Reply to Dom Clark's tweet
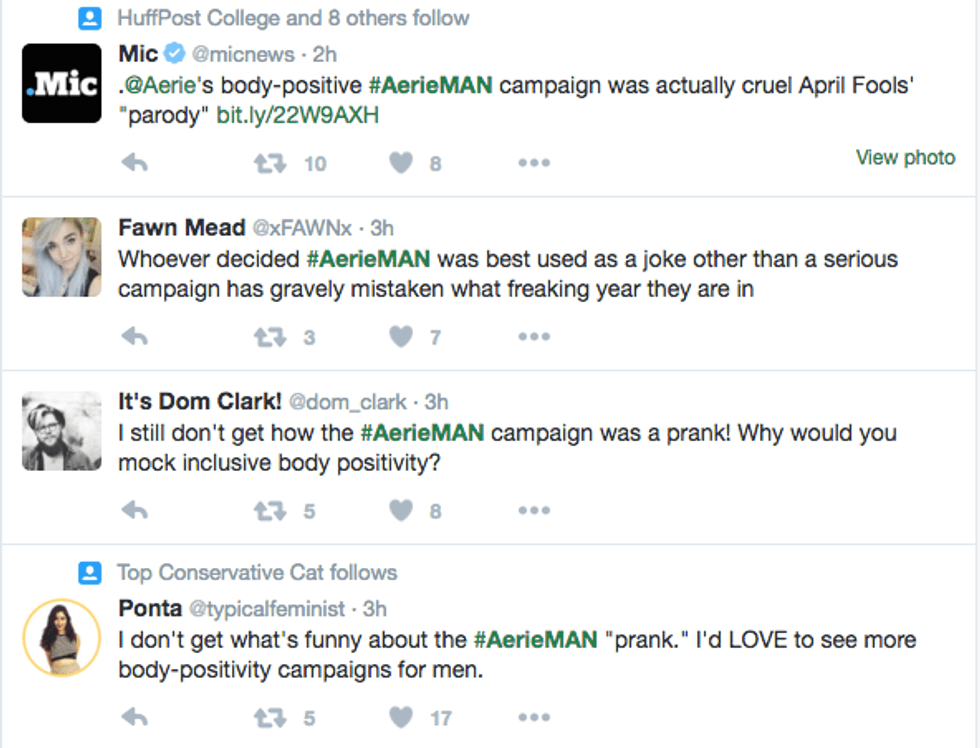Screen dimensions: 980x748 [134, 511]
